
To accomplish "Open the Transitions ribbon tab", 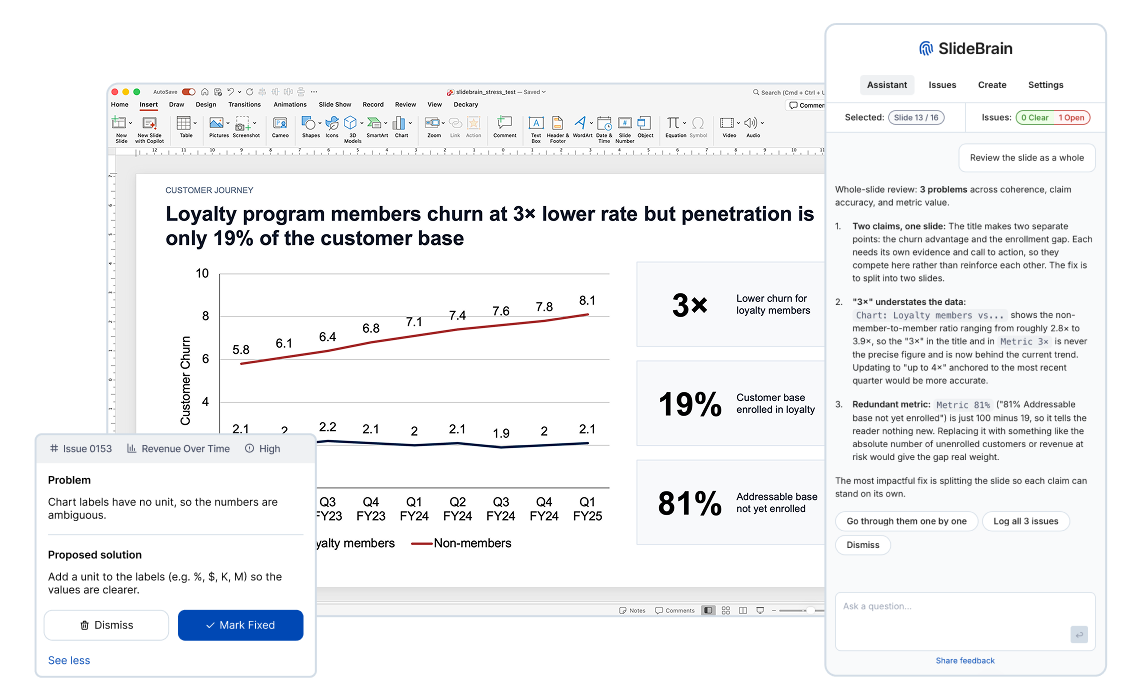I will pos(244,104).
